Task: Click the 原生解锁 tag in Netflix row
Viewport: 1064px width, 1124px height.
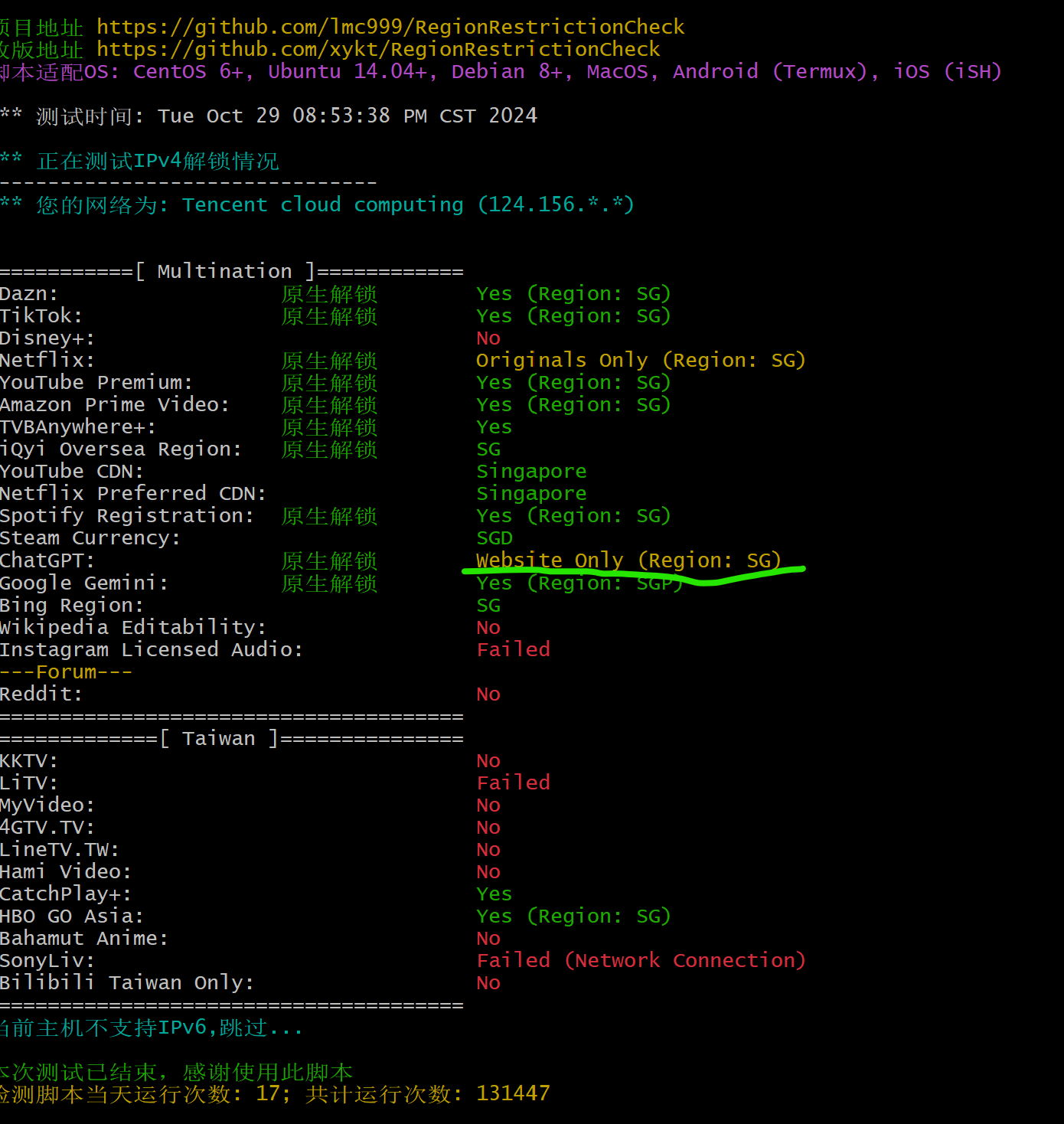Action: [x=329, y=361]
